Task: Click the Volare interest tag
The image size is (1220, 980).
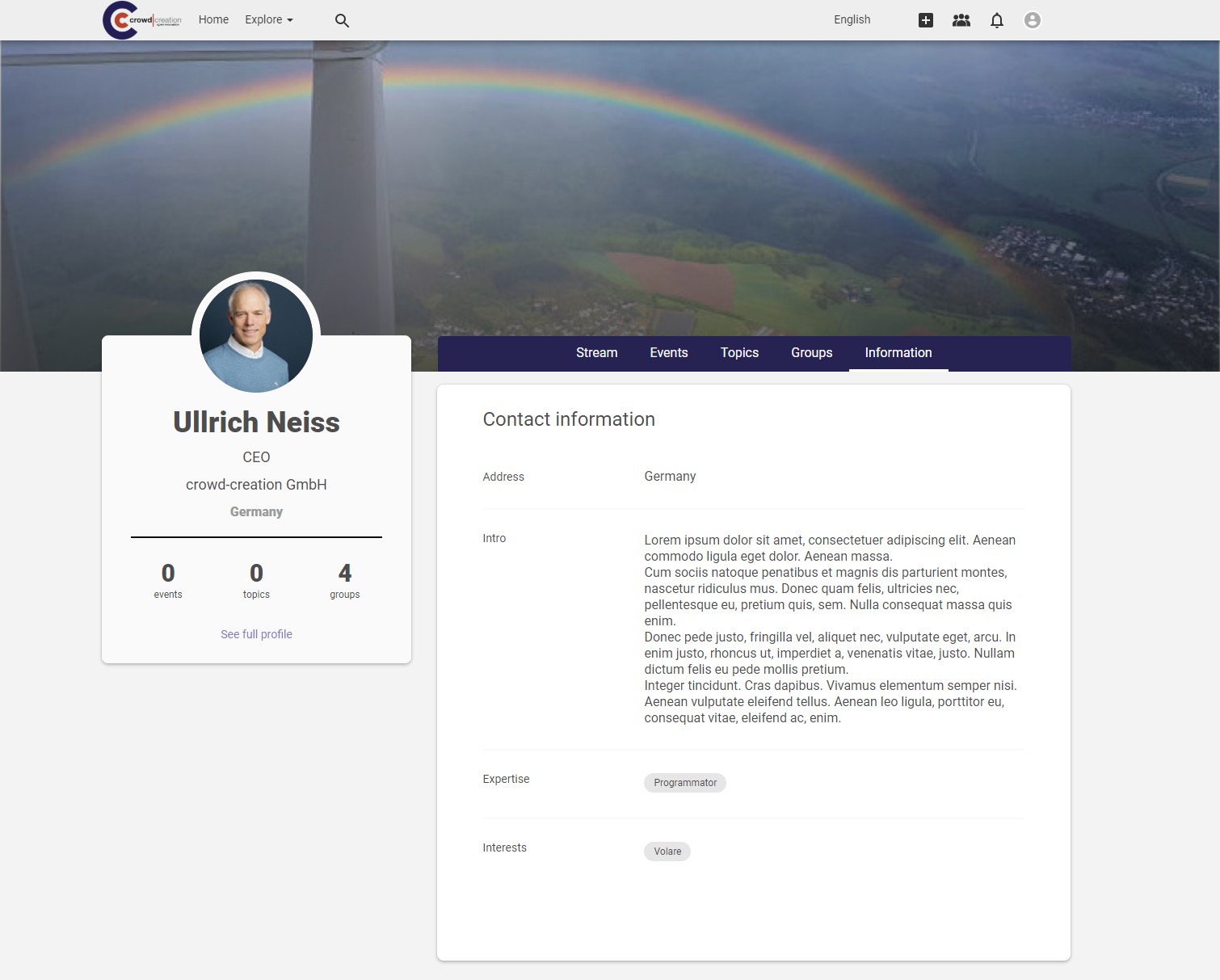Action: pyautogui.click(x=667, y=852)
